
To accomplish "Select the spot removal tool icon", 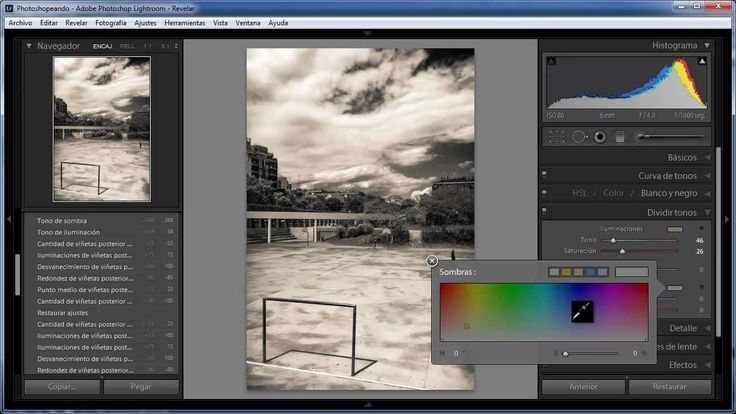I will click(579, 137).
